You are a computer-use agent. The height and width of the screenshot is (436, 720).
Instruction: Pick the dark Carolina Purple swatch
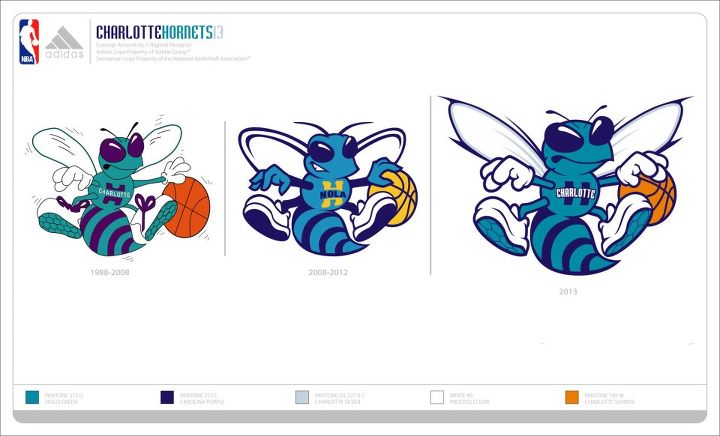point(167,397)
